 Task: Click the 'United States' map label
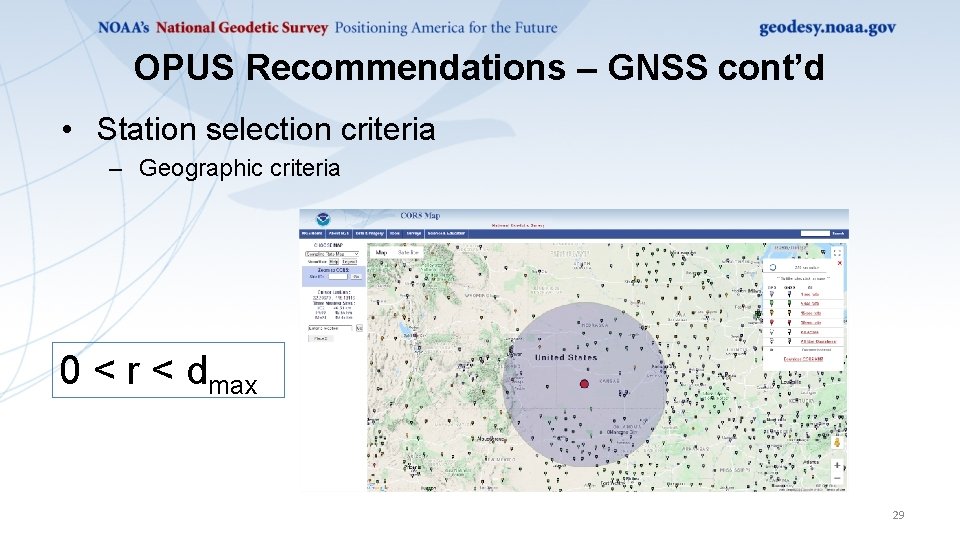point(566,357)
